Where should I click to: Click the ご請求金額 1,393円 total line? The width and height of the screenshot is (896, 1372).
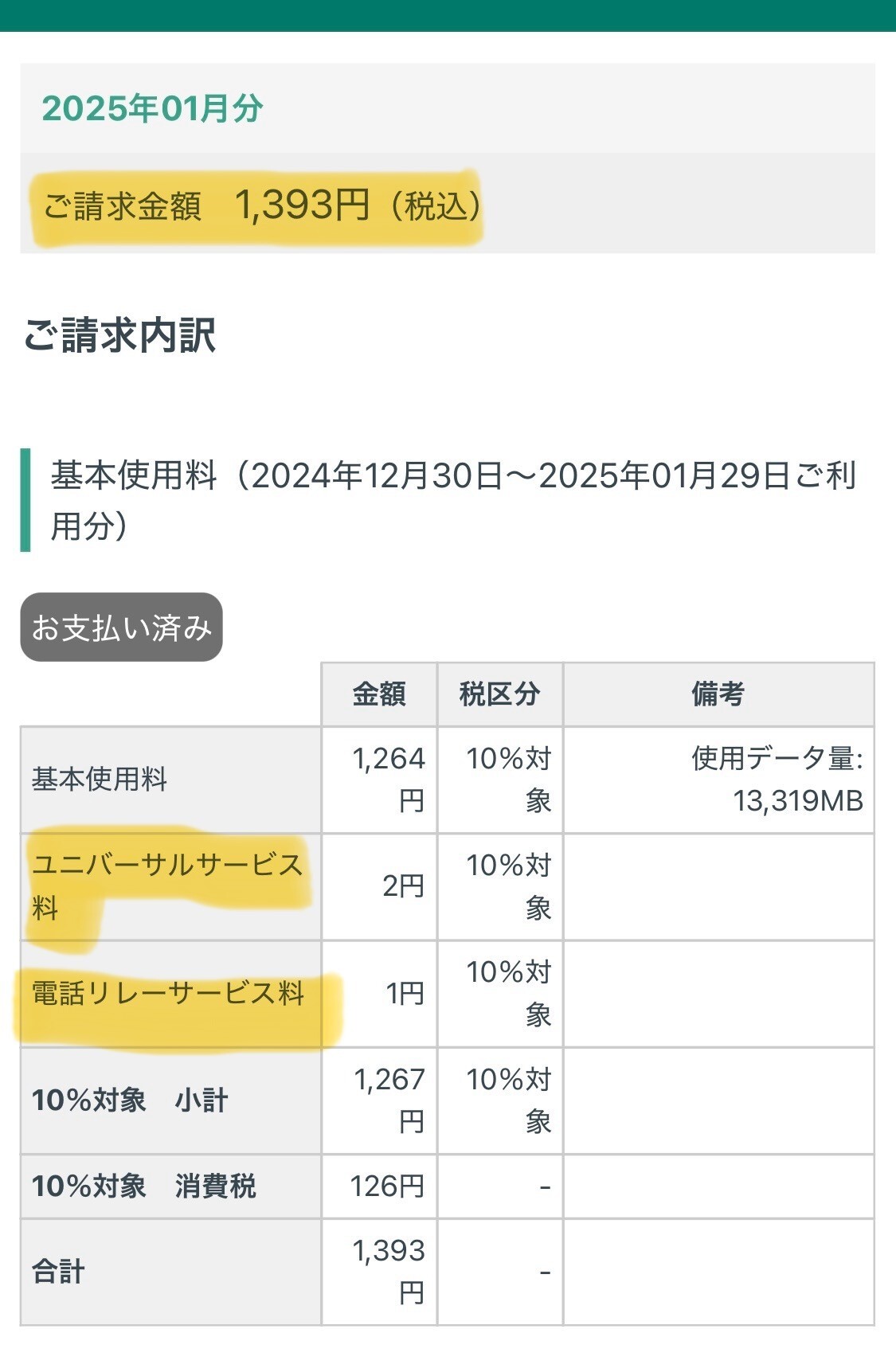pyautogui.click(x=261, y=205)
